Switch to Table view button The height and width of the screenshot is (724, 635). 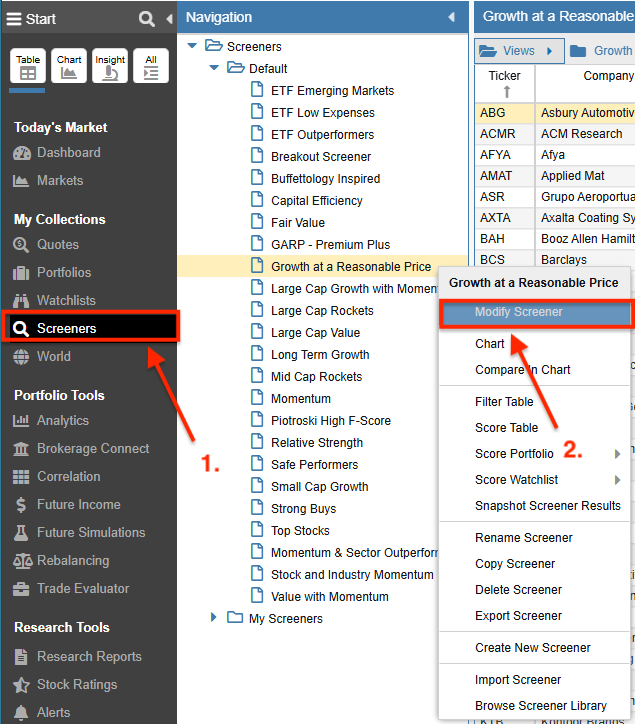(28, 66)
